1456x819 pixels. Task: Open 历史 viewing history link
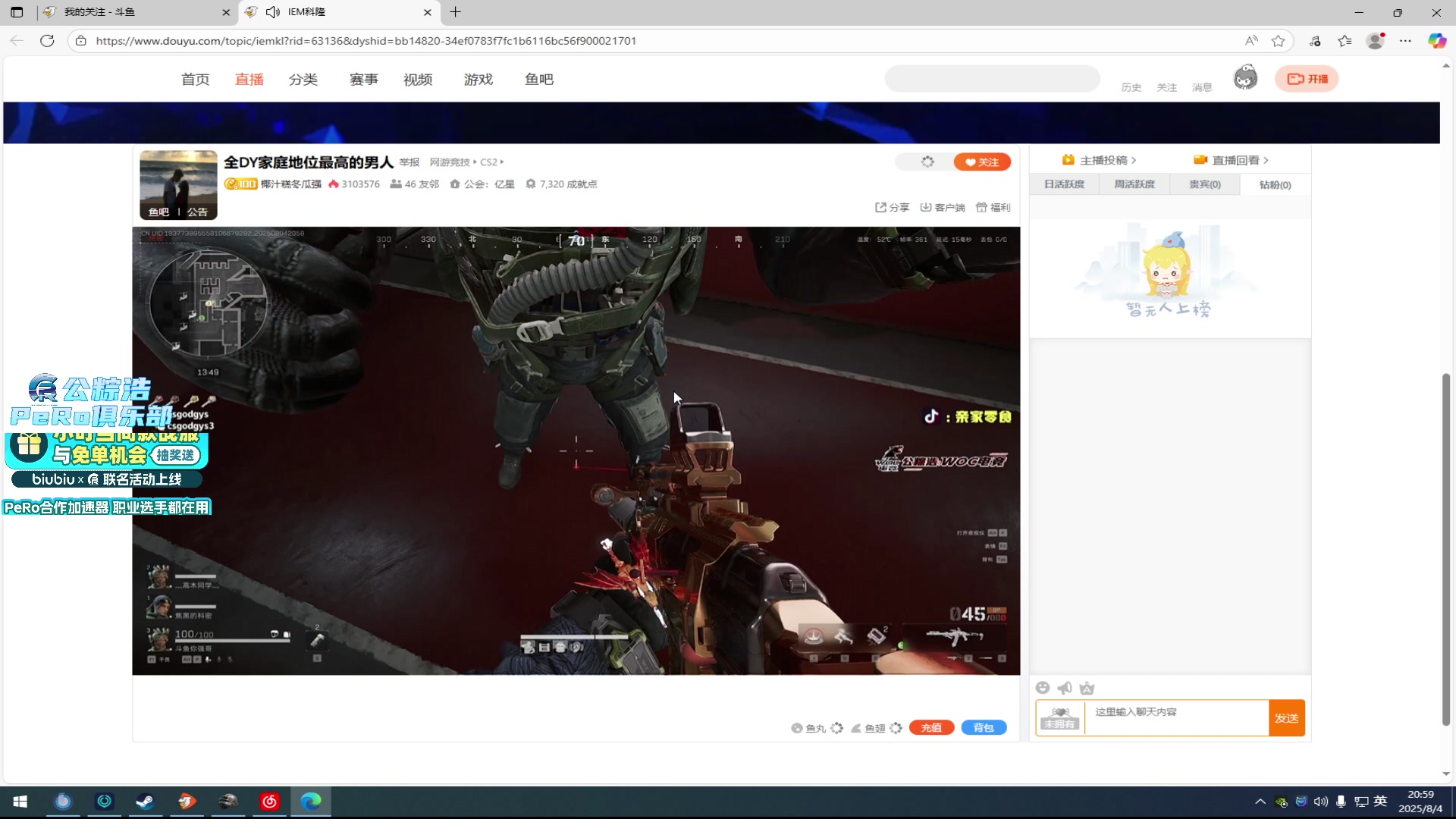tap(1131, 87)
